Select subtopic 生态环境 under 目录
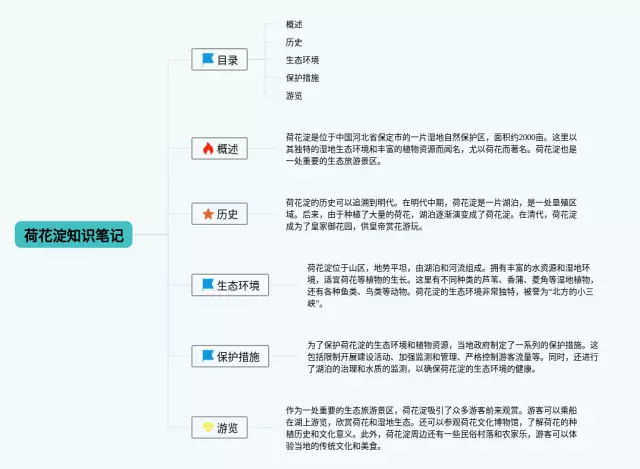This screenshot has width=640, height=469. tap(302, 60)
